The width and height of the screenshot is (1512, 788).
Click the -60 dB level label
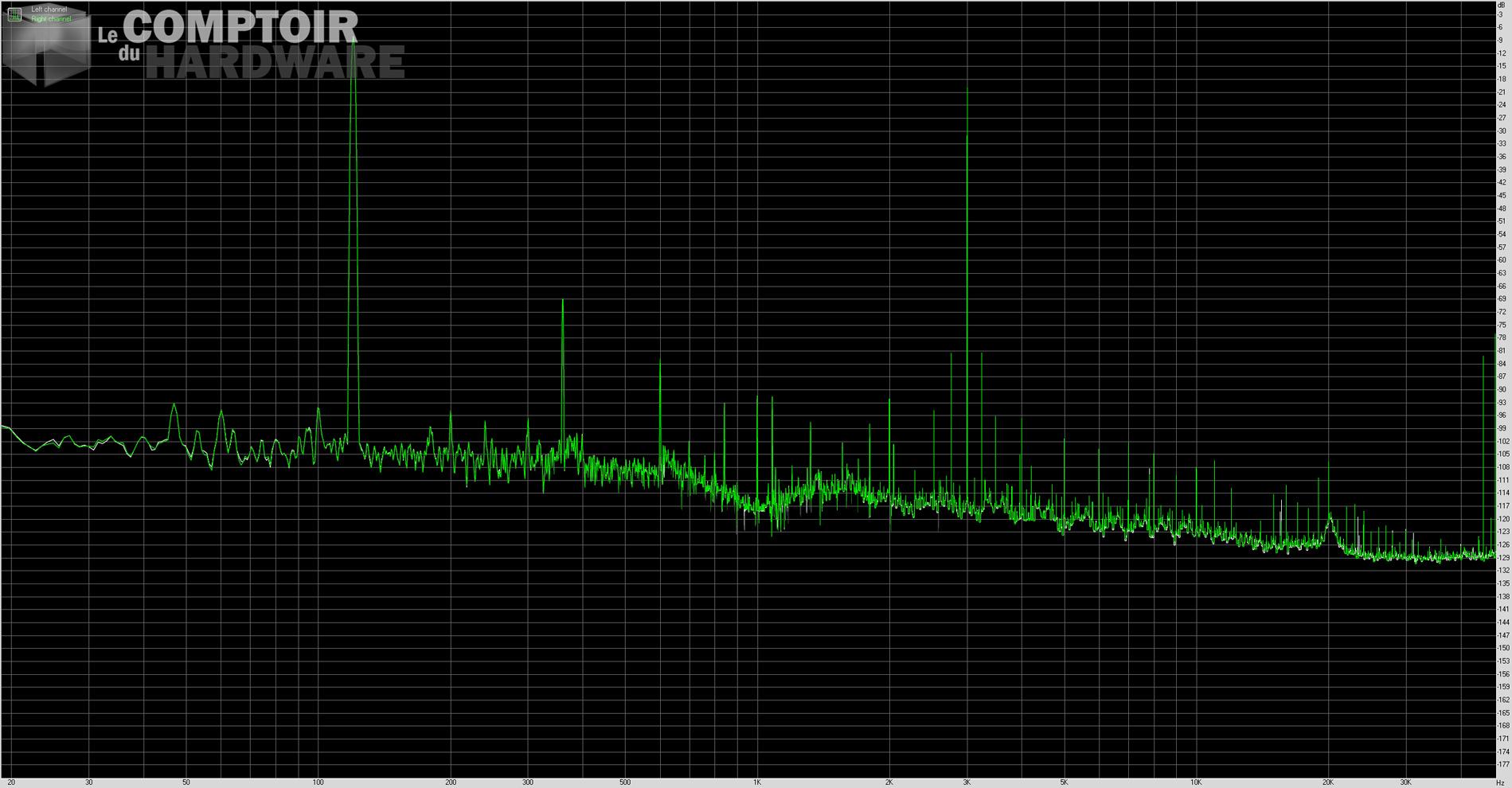pos(1502,260)
